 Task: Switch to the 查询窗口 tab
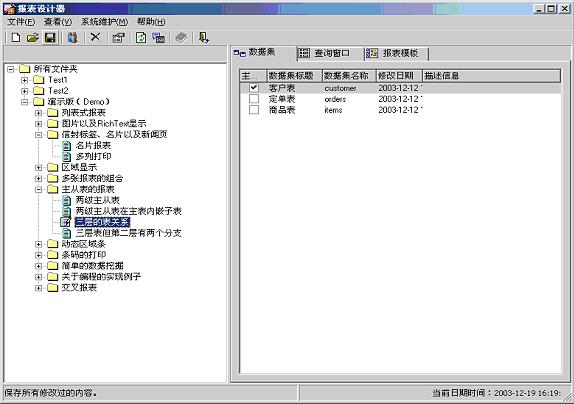coord(325,53)
